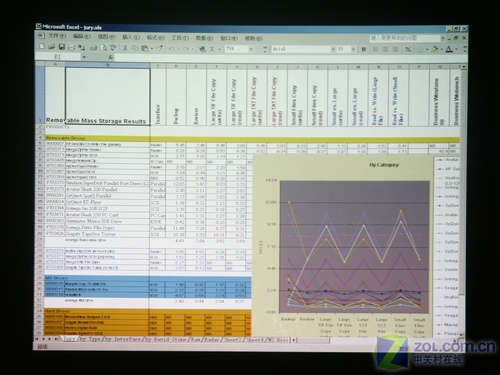Click the Cut scissors icon

[125, 48]
